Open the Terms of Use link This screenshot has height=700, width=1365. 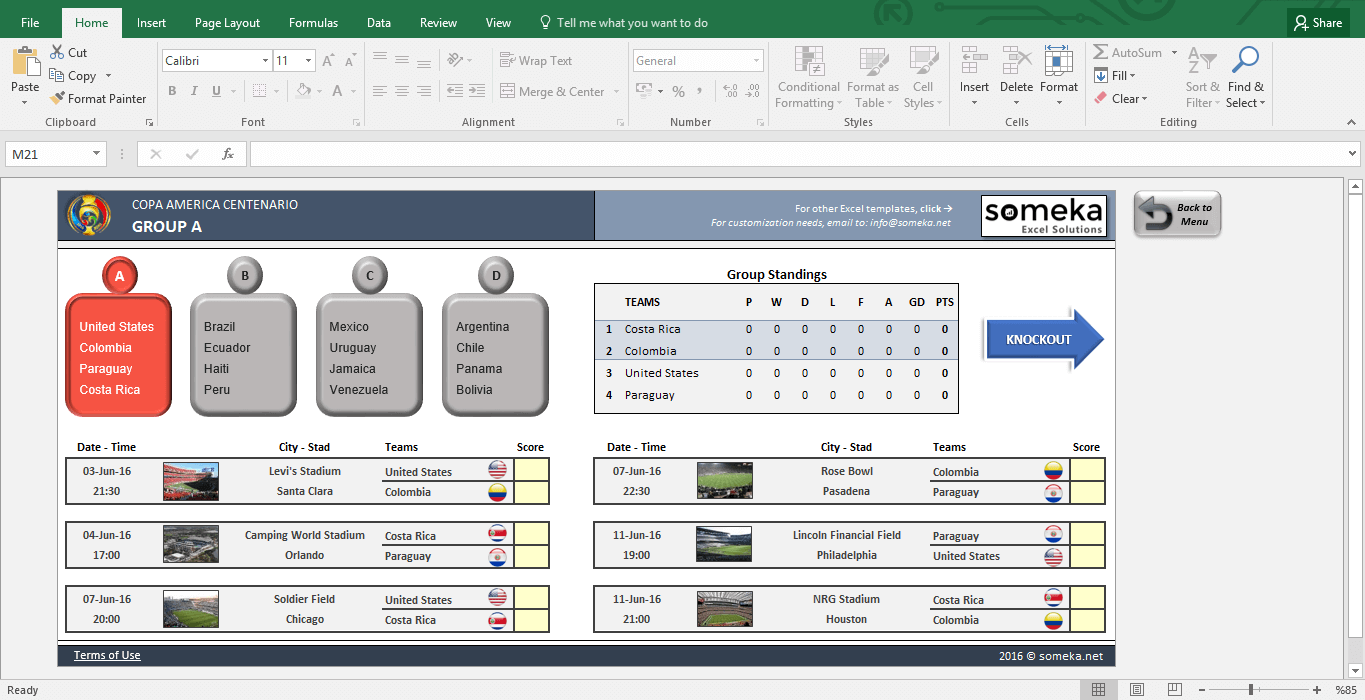(x=107, y=656)
